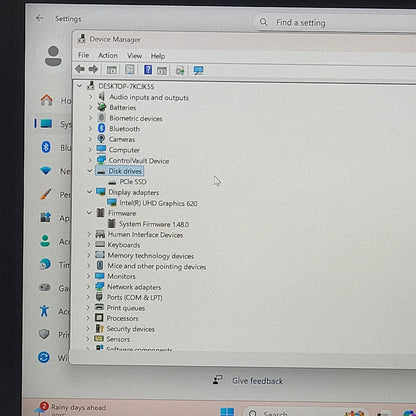416x416 pixels.
Task: Open the Action menu
Action: point(108,55)
